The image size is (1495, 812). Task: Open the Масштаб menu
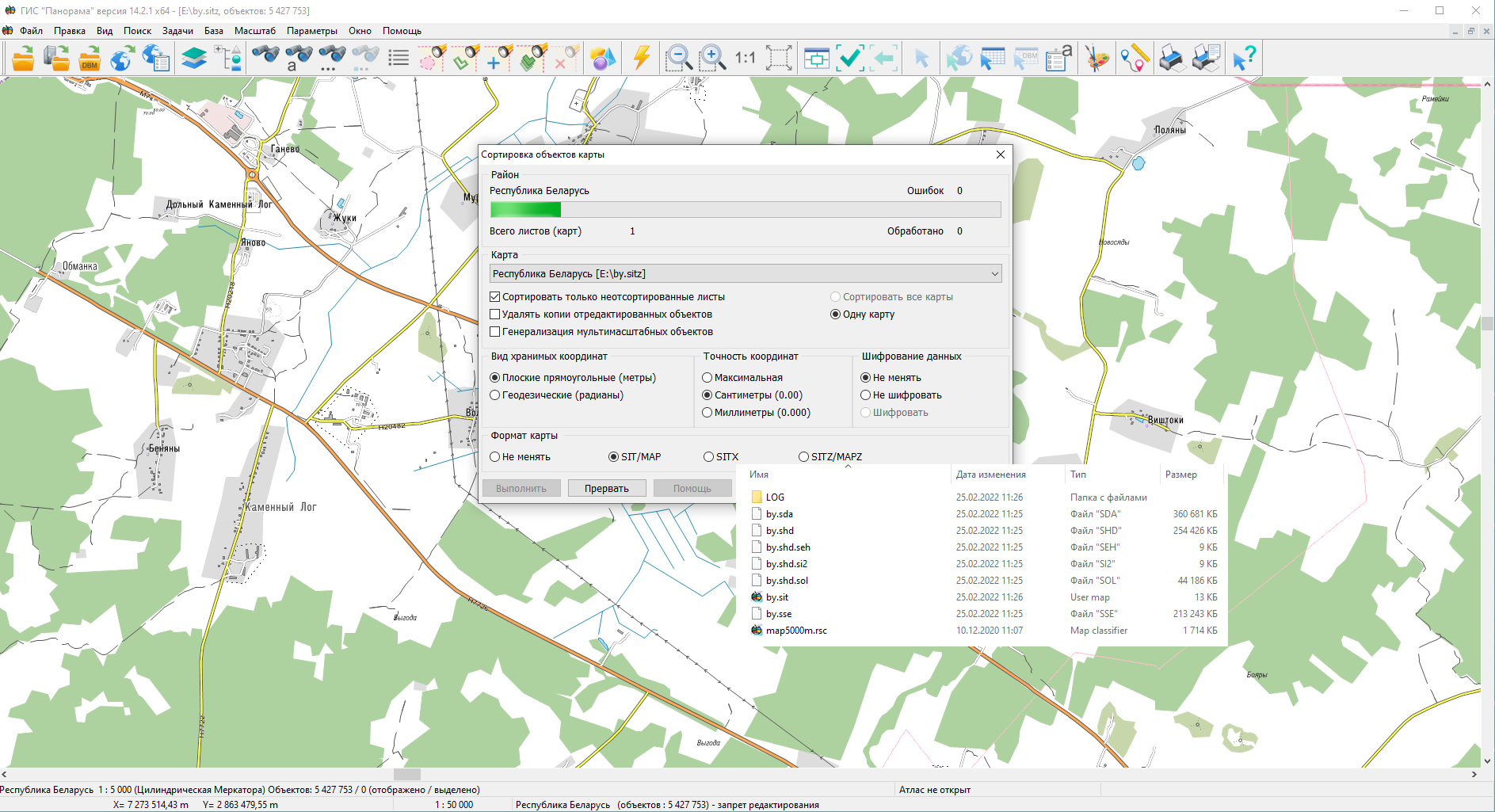coord(254,31)
